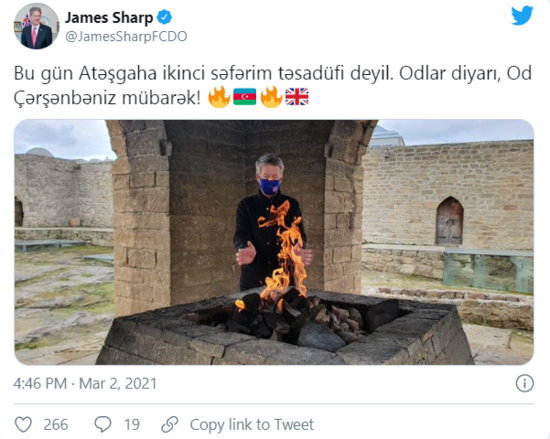
Task: Open the Ateshgah fire temple photo
Action: pos(274,242)
